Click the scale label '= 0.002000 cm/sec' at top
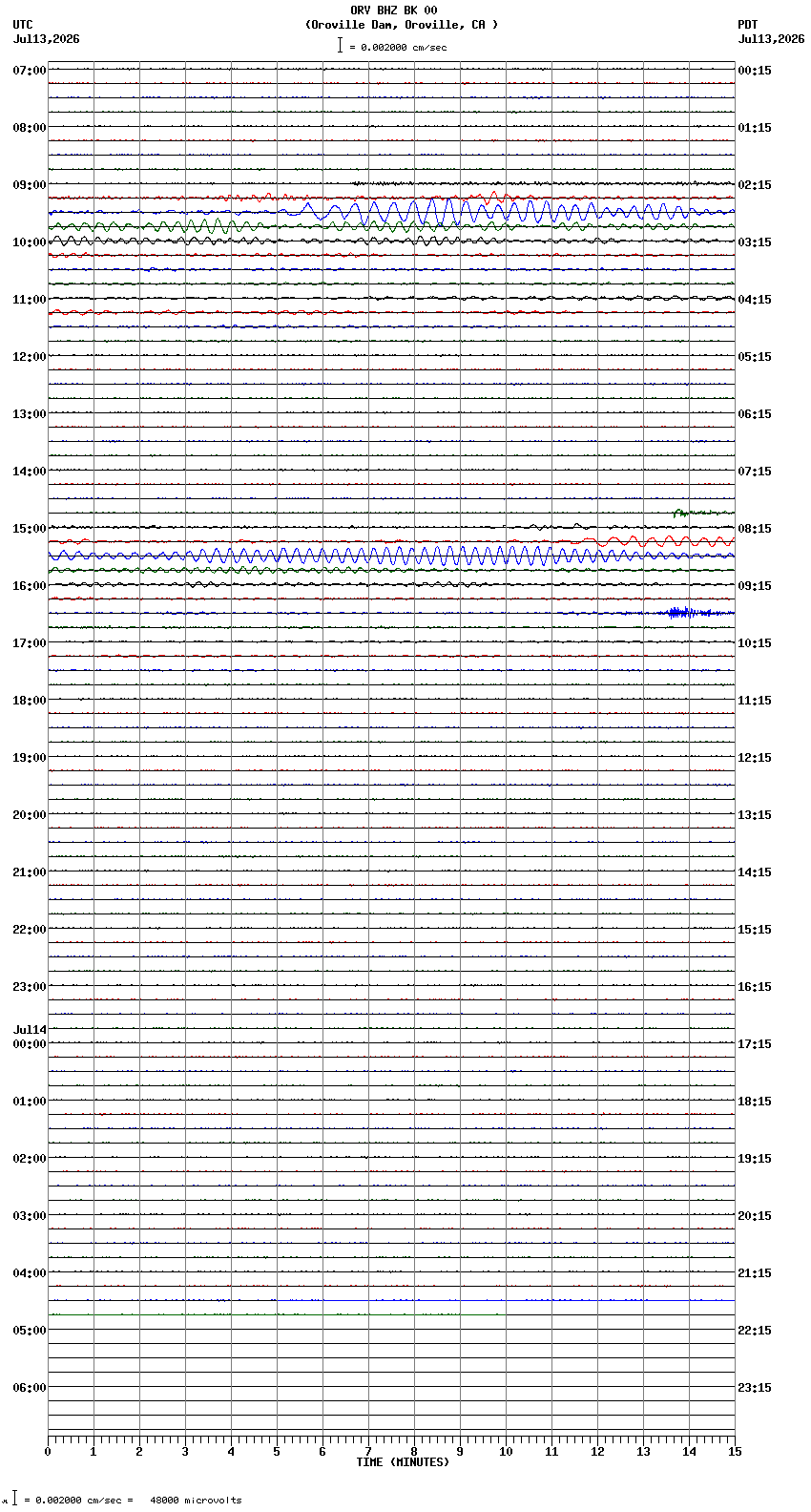 pyautogui.click(x=398, y=47)
